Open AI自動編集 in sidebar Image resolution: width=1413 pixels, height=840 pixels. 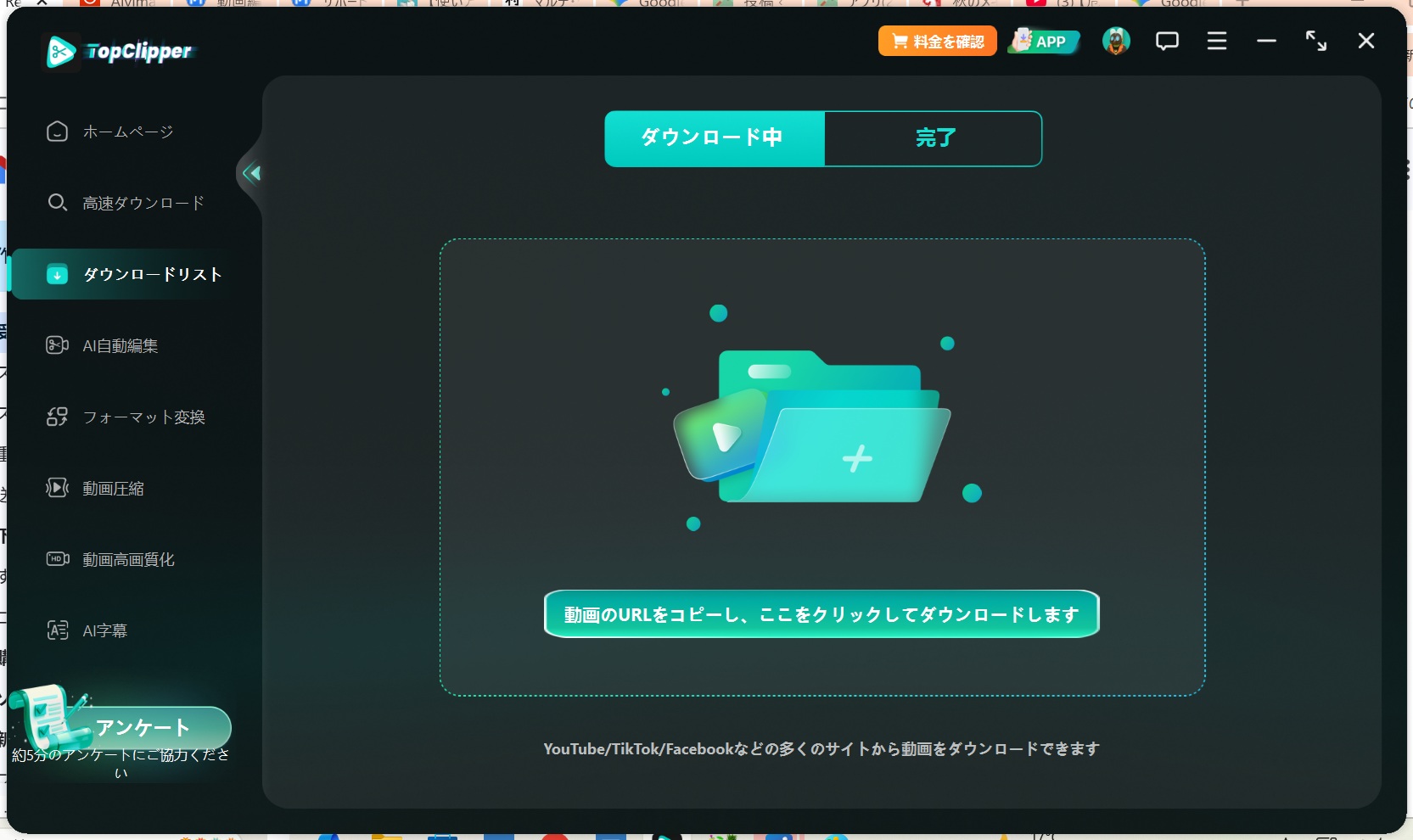[x=119, y=345]
